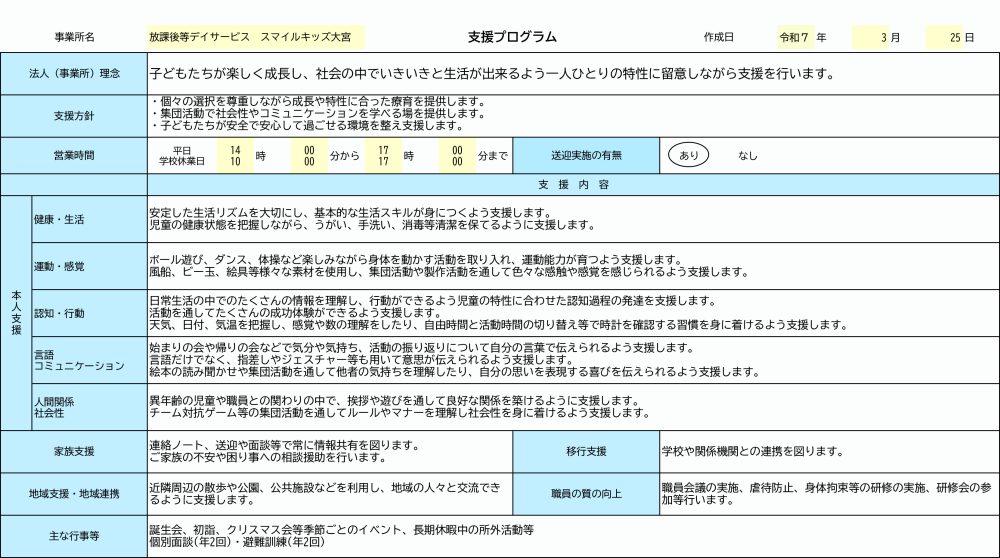Click the 地域支援・地域連携 header cell
1000x558 pixels.
[74, 494]
